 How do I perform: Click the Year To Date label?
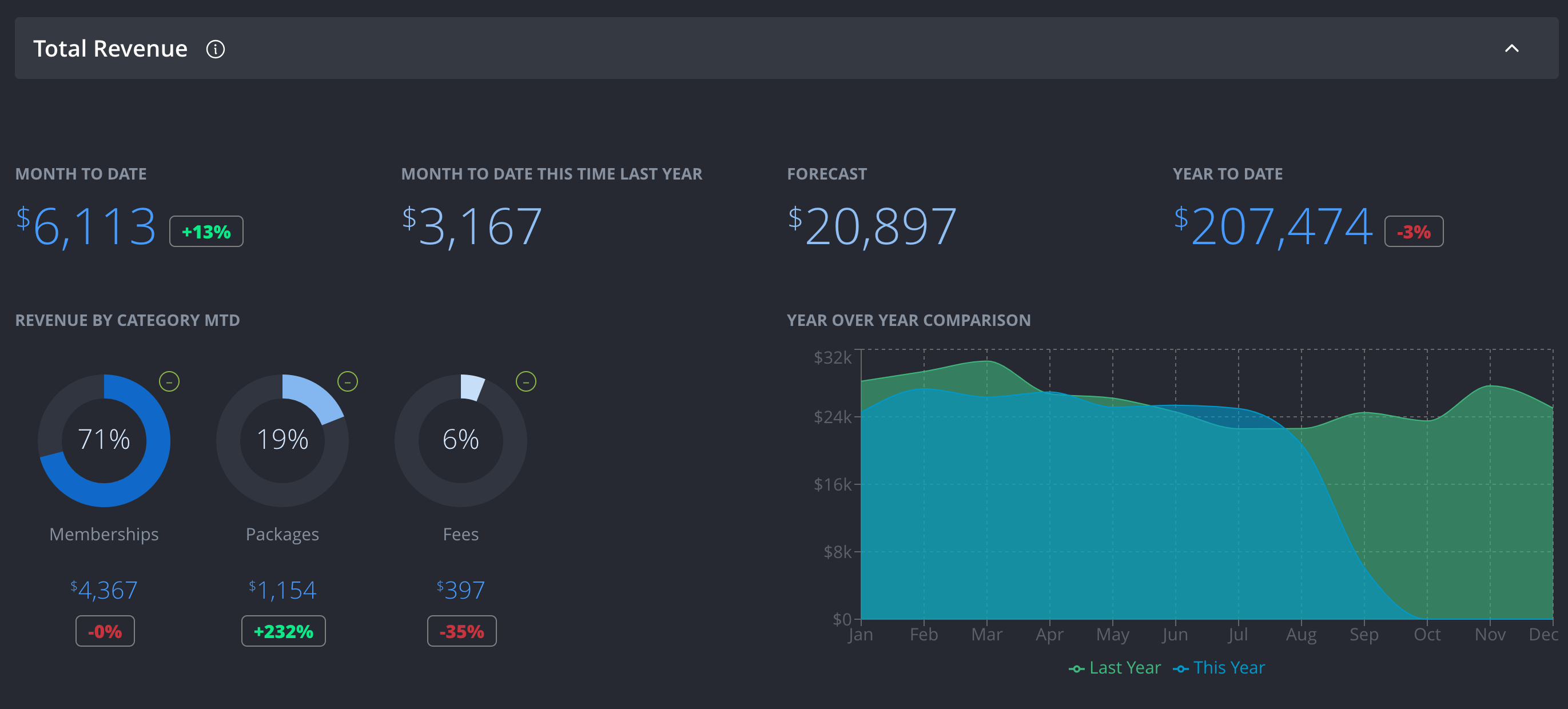(1227, 174)
